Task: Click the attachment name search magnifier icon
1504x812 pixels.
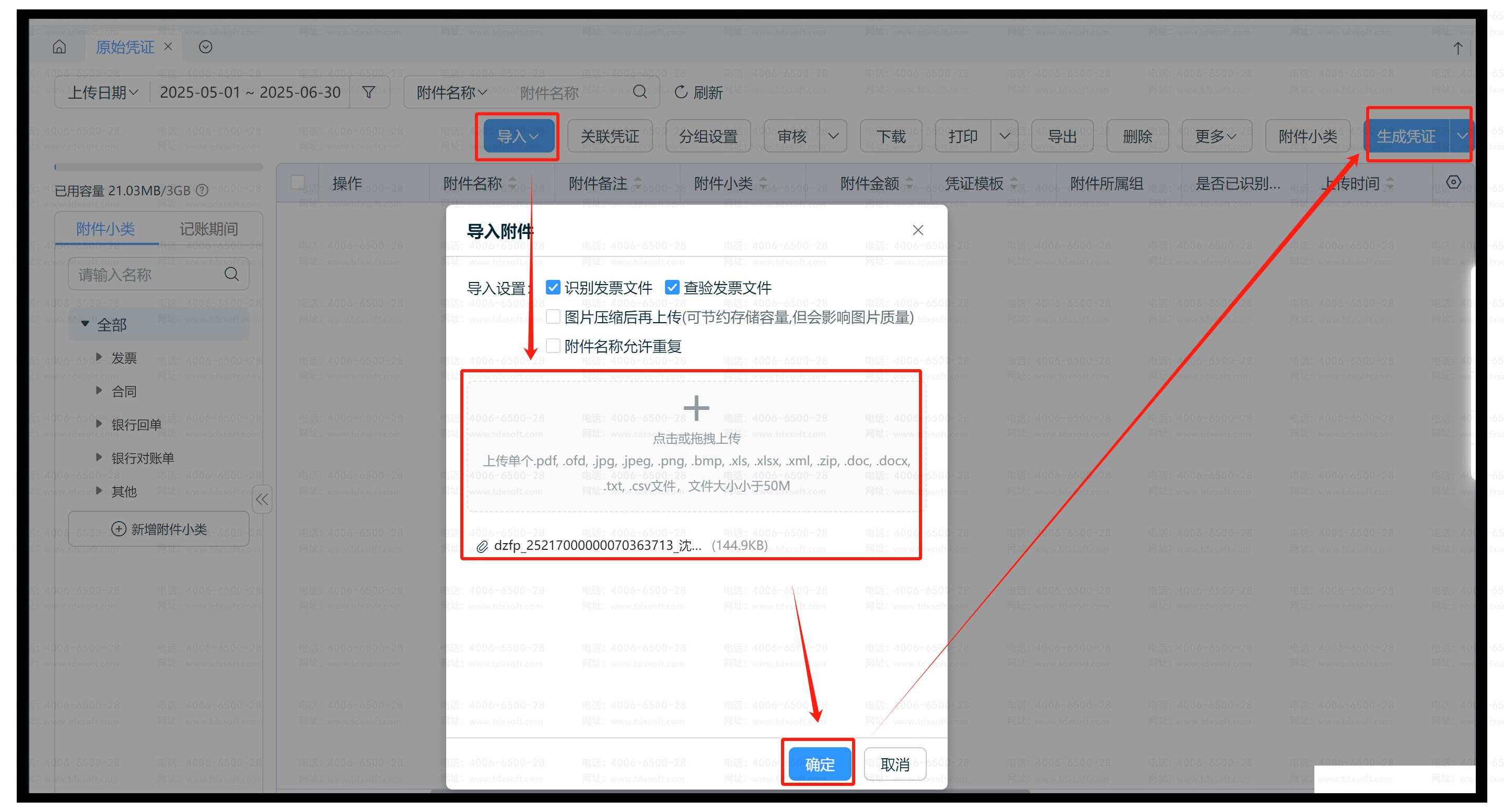Action: (x=639, y=92)
